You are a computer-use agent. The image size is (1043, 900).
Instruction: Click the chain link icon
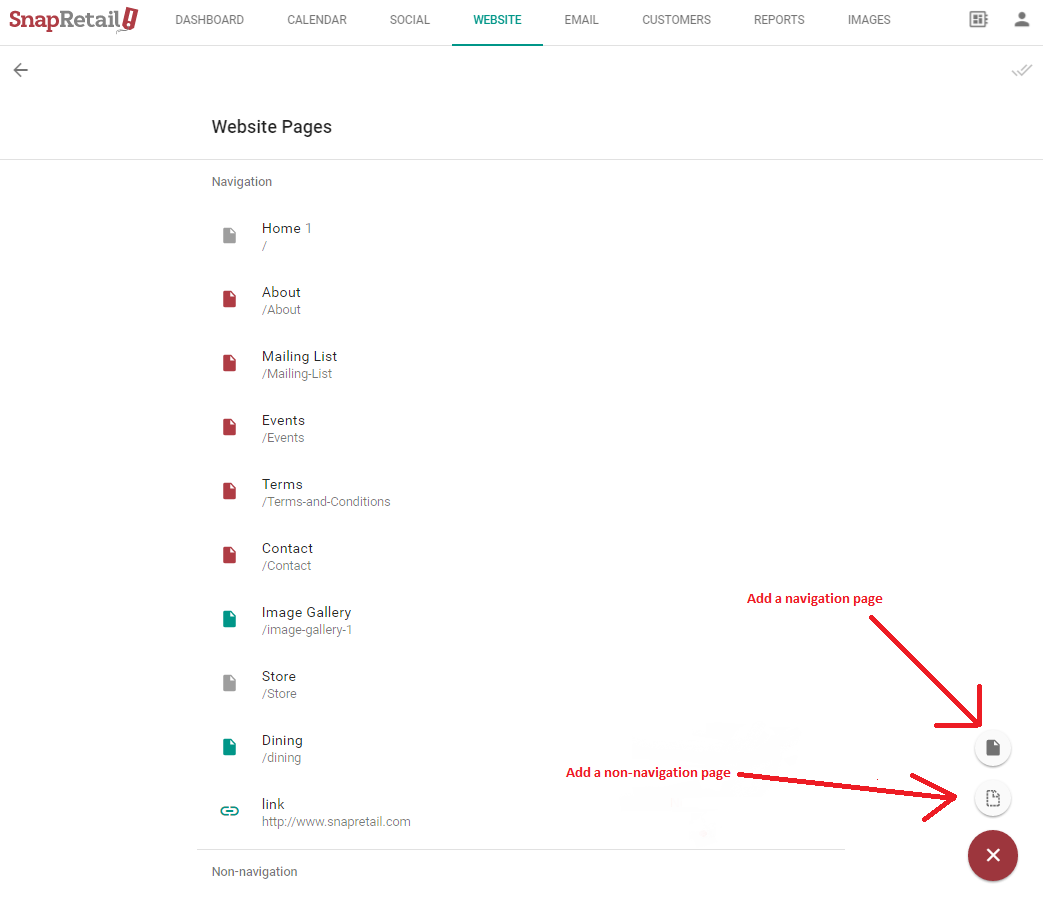[229, 811]
